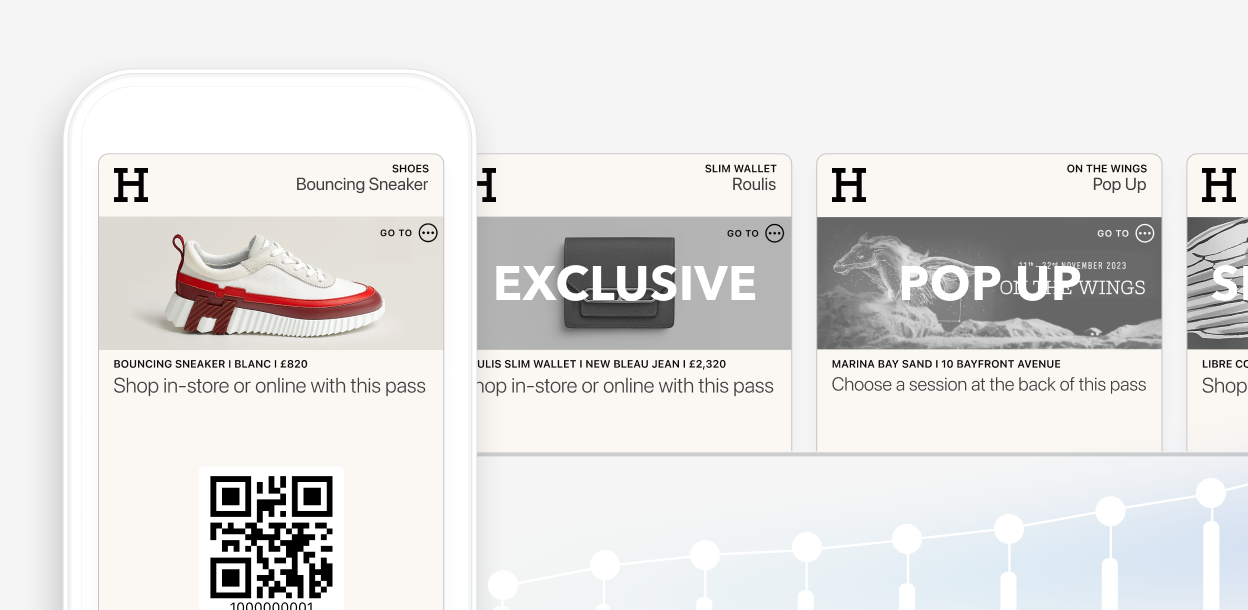Click the EXCLUSIVE overlay label
This screenshot has width=1248, height=610.
pos(625,283)
